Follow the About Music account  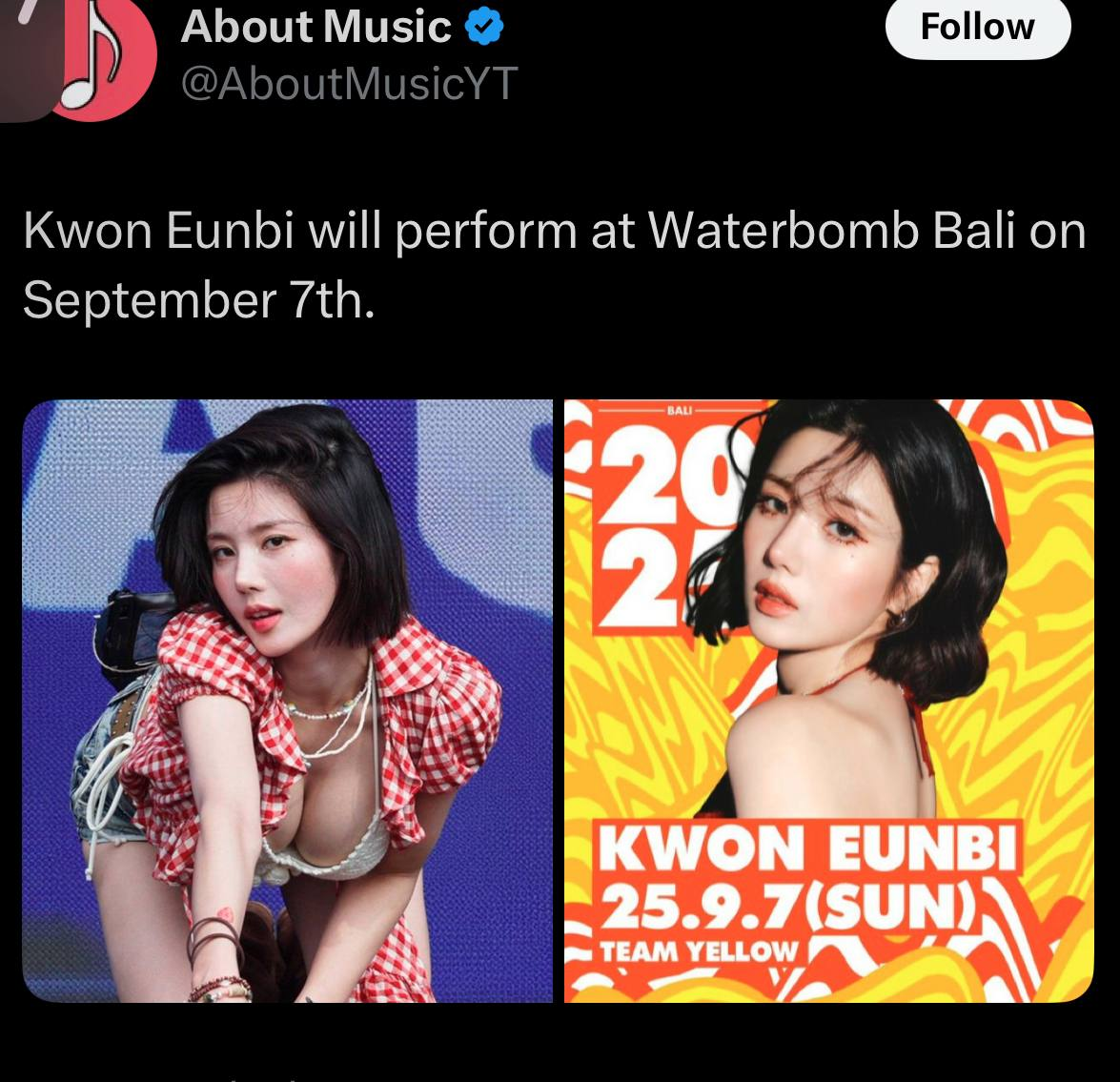(978, 27)
